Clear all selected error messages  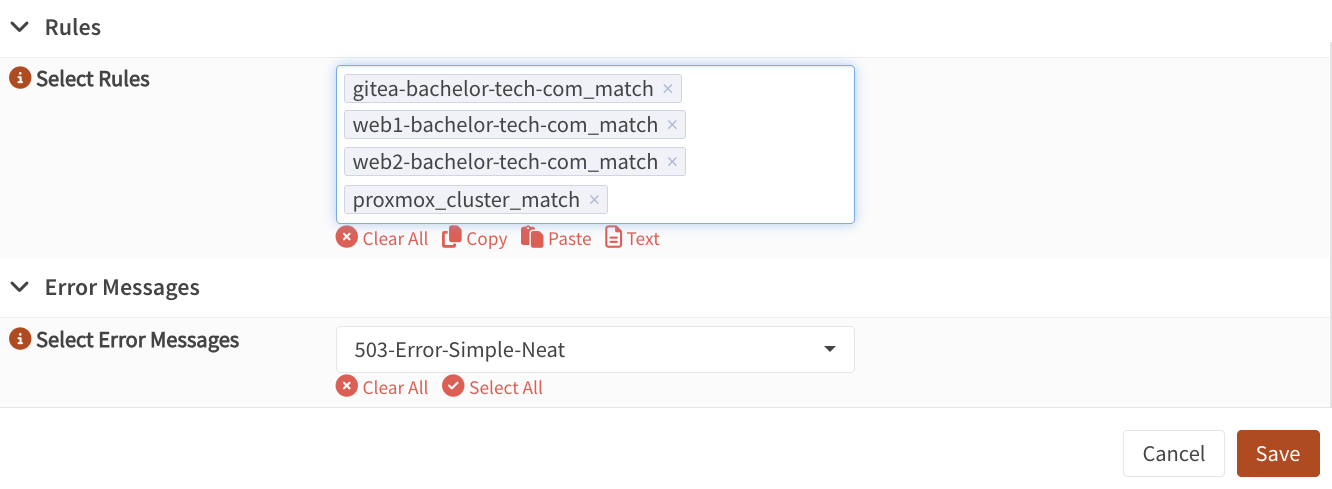pos(383,388)
